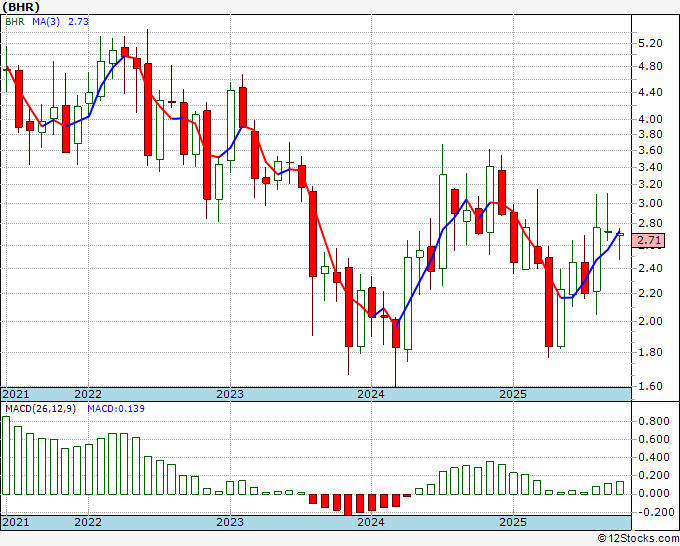Click the tallest MACD bar at 2021 start
This screenshot has height=546, width=680.
(x=6, y=455)
